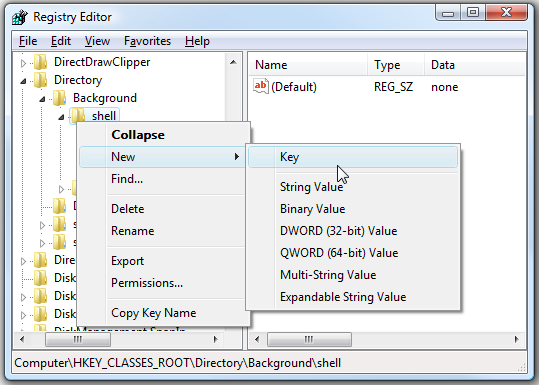Click the values pane horizontal scrollbar thumb
This screenshot has height=385, width=539.
point(309,340)
